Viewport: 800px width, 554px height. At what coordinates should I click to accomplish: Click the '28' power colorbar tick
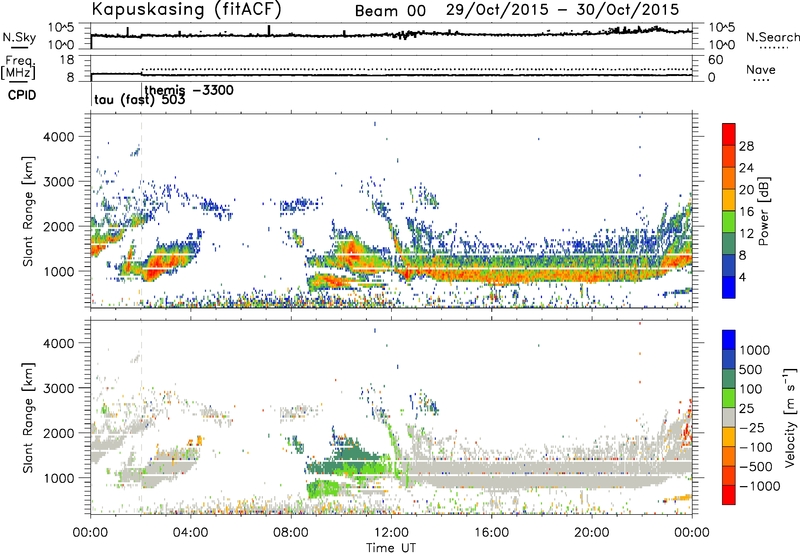[x=746, y=146]
